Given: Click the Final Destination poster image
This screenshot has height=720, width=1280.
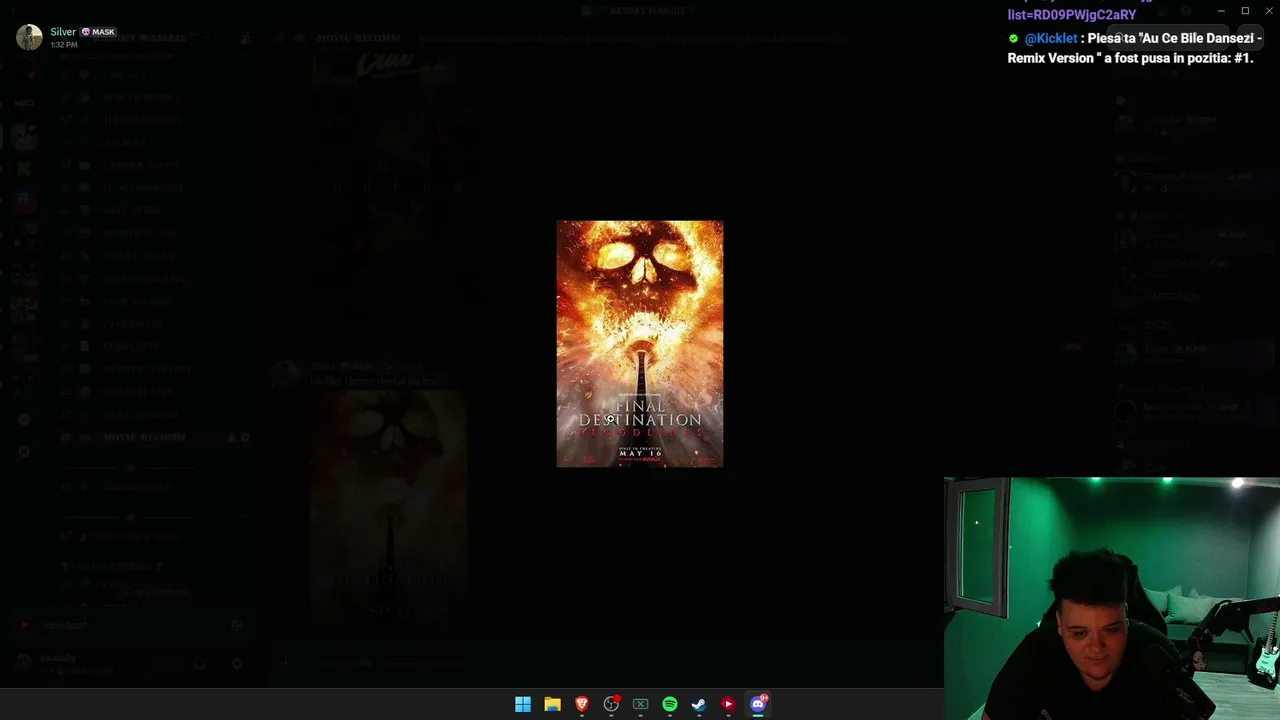Looking at the screenshot, I should click(640, 344).
